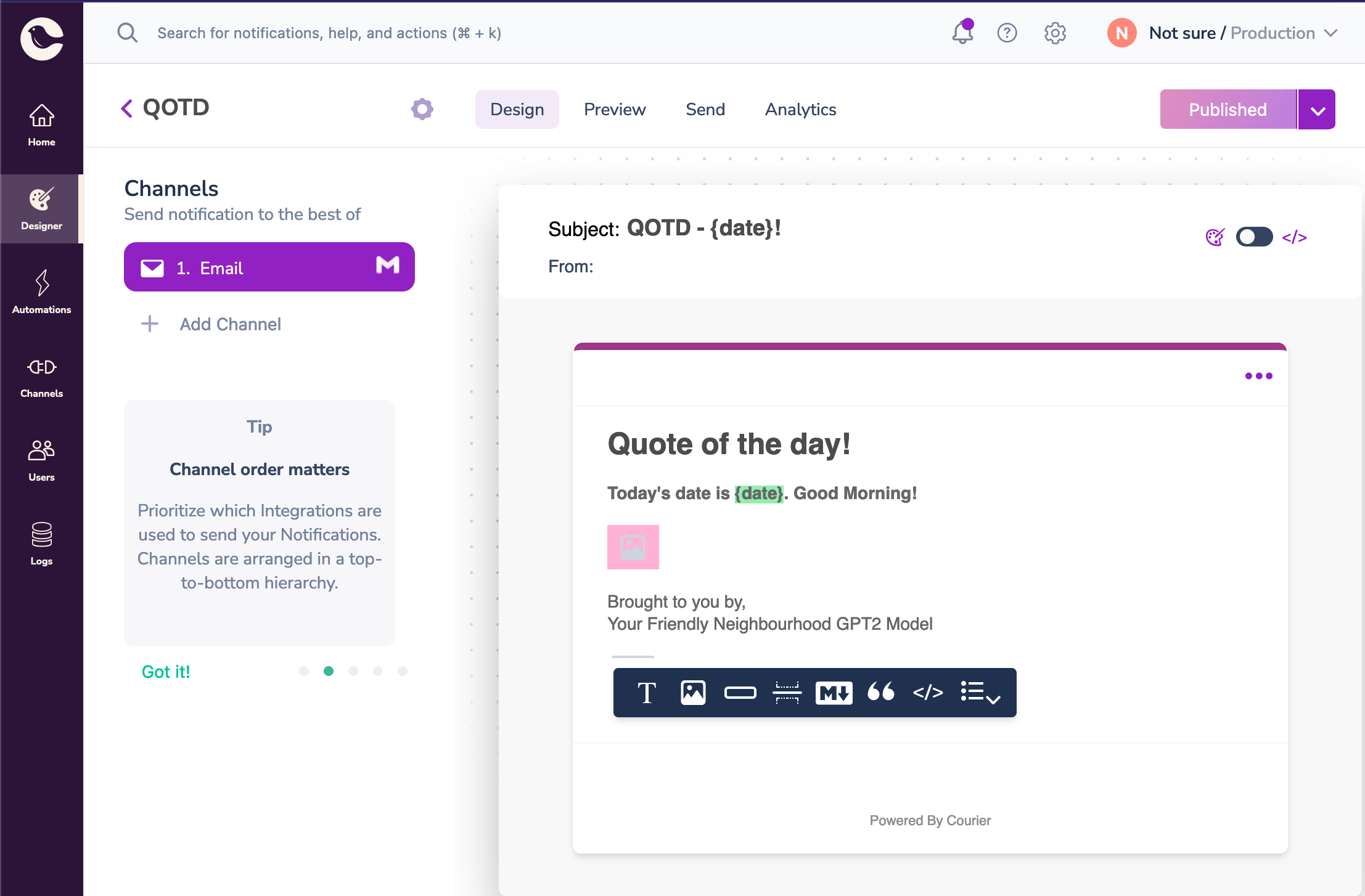Image resolution: width=1365 pixels, height=896 pixels.
Task: Enable the brand theme with the palette icon
Action: 1213,237
